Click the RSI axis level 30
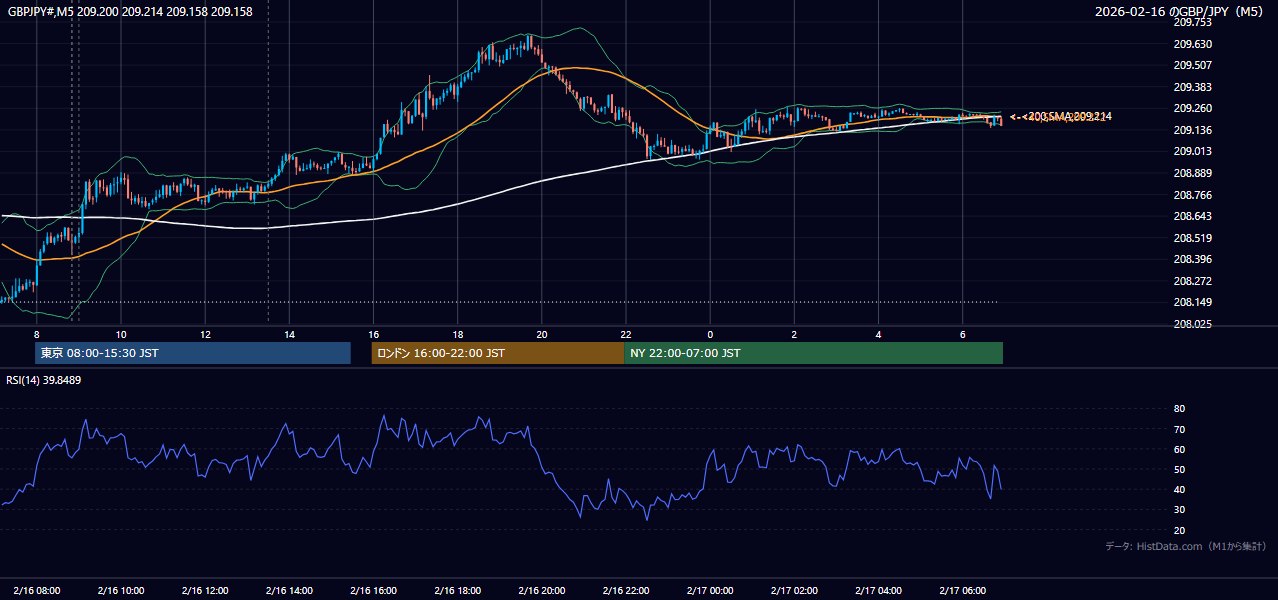This screenshot has width=1278, height=600. pyautogui.click(x=1179, y=510)
